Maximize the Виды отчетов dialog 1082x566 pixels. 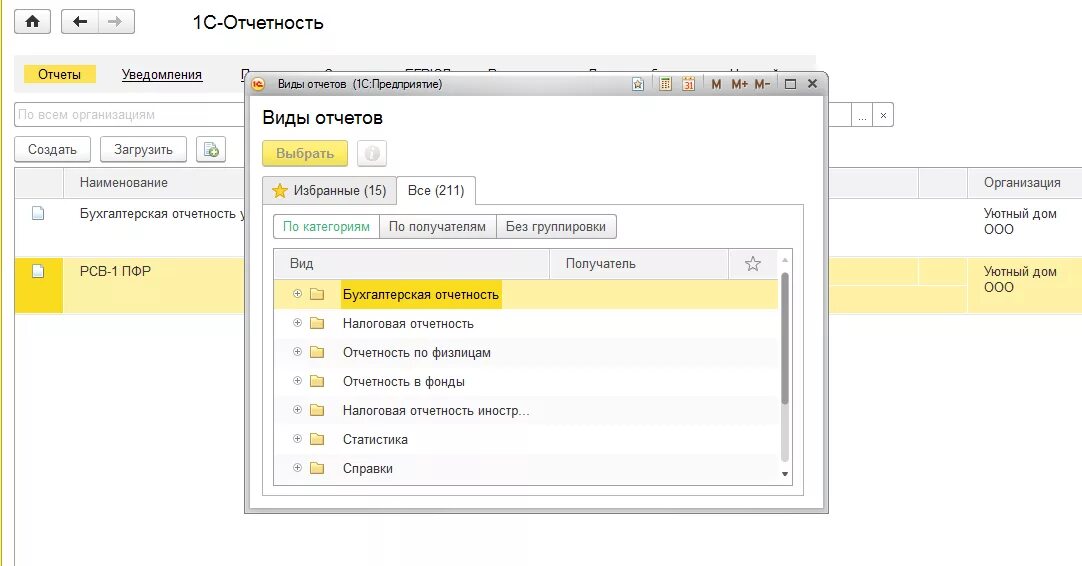click(791, 84)
